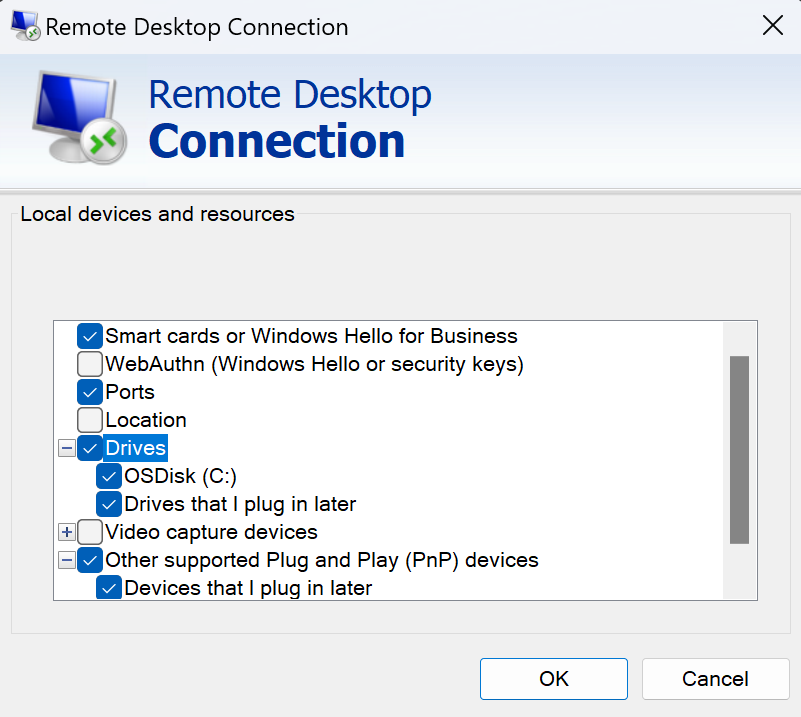Image resolution: width=801 pixels, height=717 pixels.
Task: Enable the Video capture devices checkbox
Action: [90, 532]
